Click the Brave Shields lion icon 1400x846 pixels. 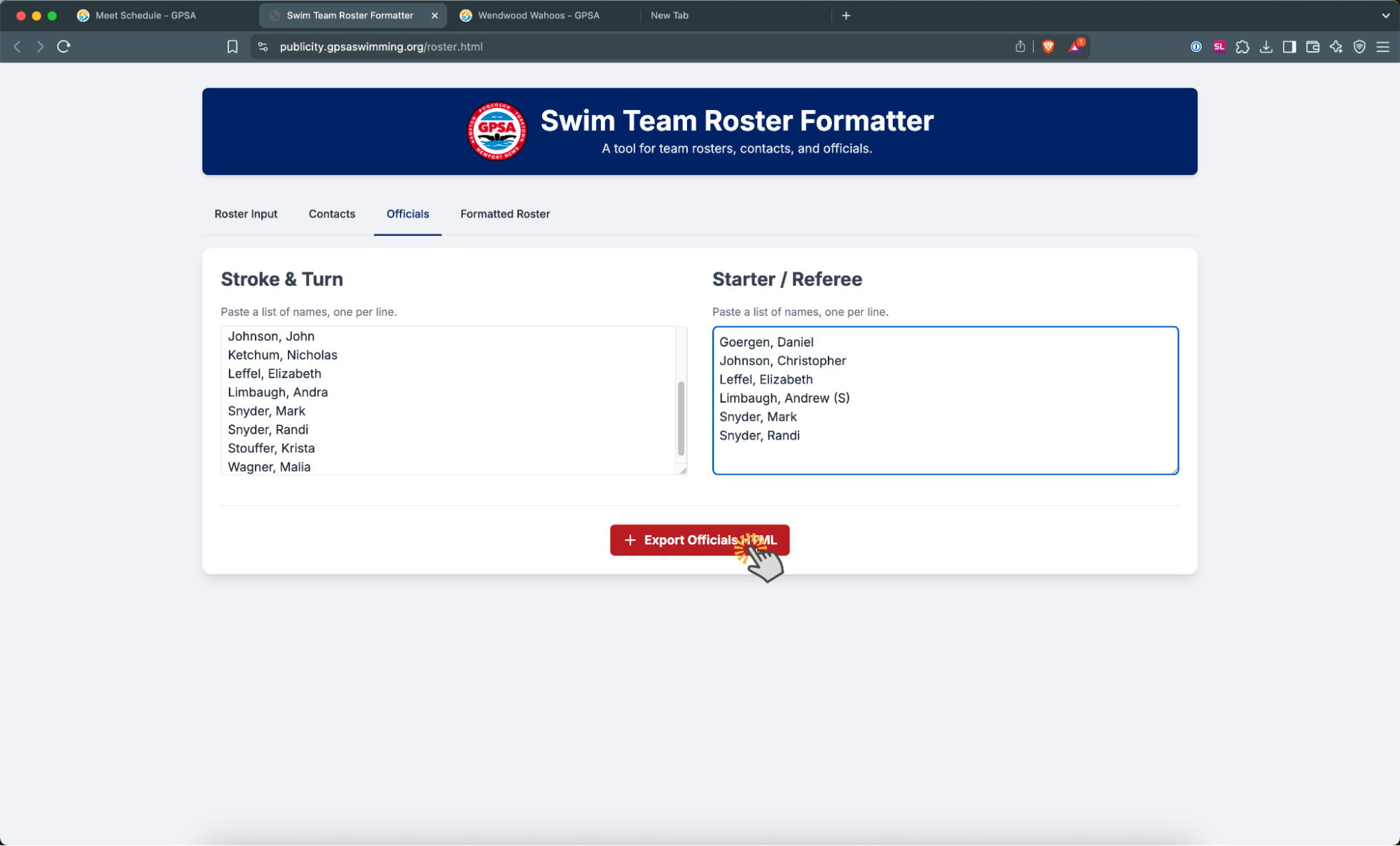coord(1048,46)
